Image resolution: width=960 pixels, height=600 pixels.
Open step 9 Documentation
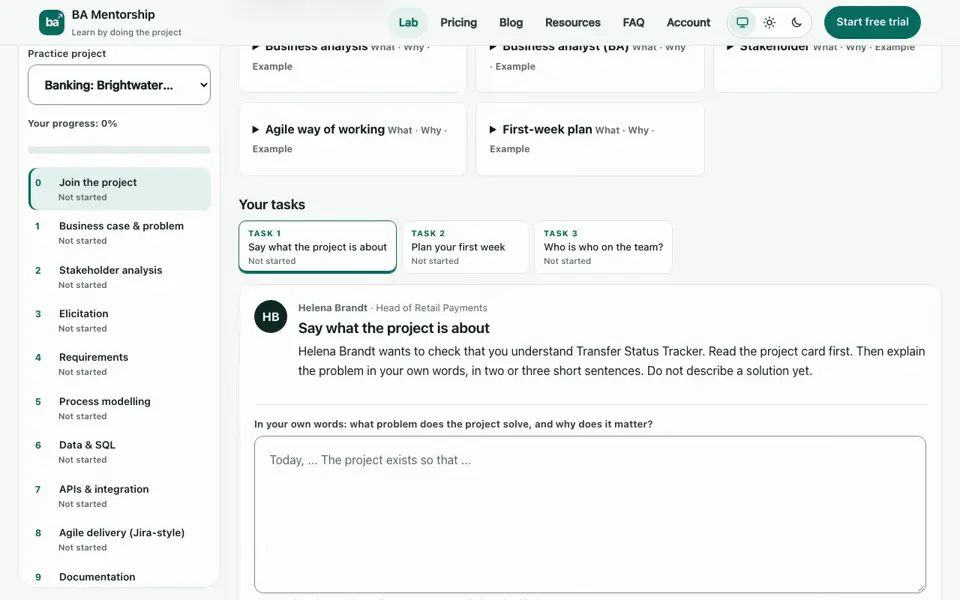(x=119, y=577)
